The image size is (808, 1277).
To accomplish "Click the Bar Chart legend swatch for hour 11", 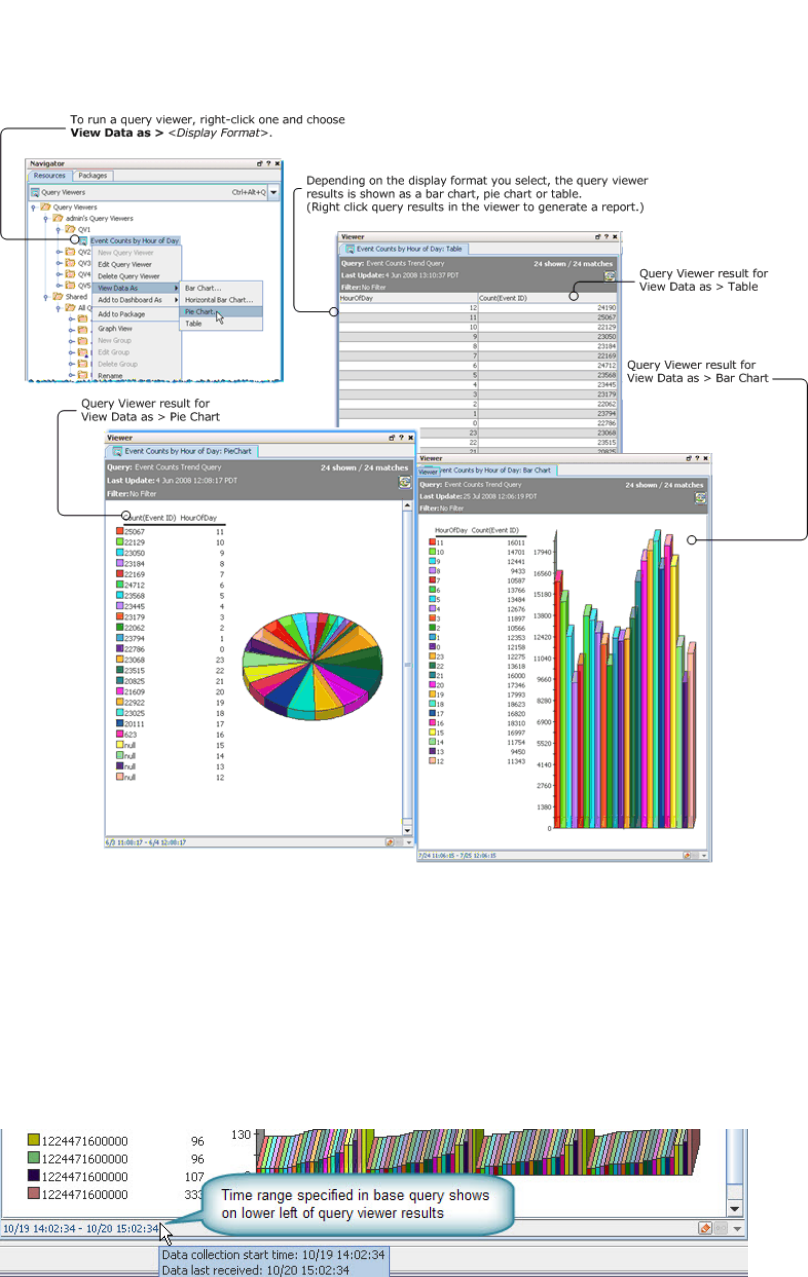I will coord(432,541).
